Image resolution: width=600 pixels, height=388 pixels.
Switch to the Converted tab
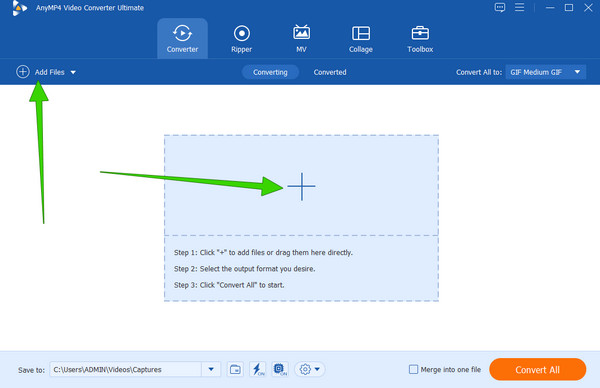coord(330,72)
